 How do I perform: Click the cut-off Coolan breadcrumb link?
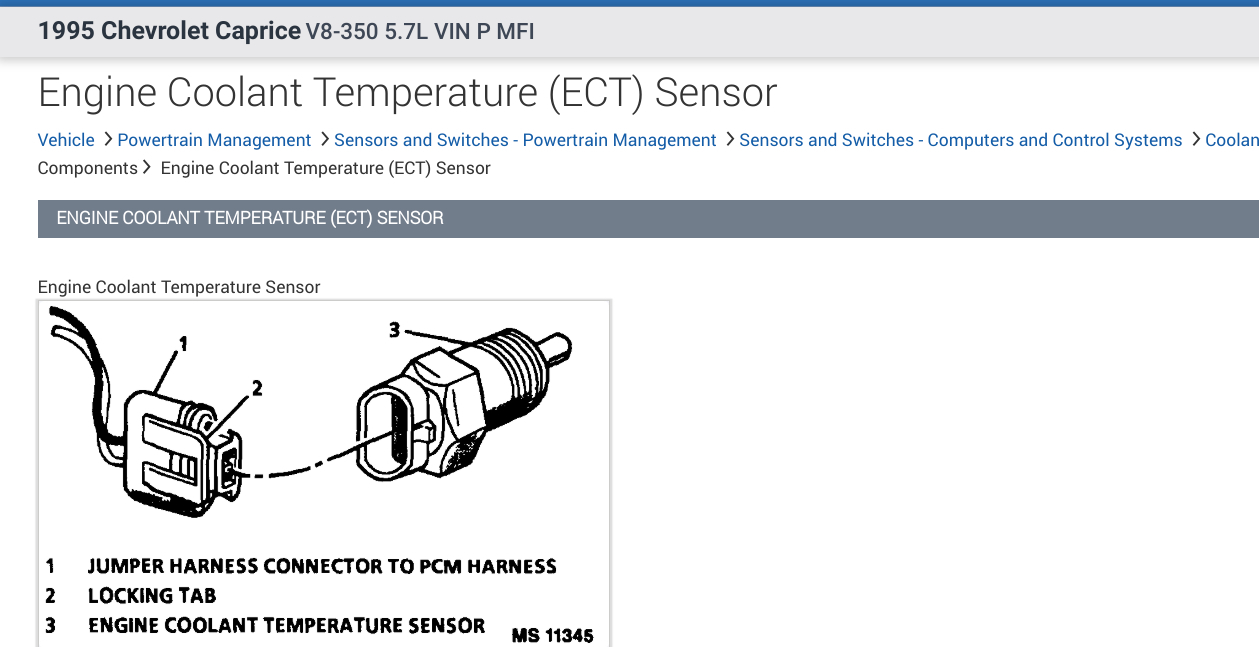1231,140
